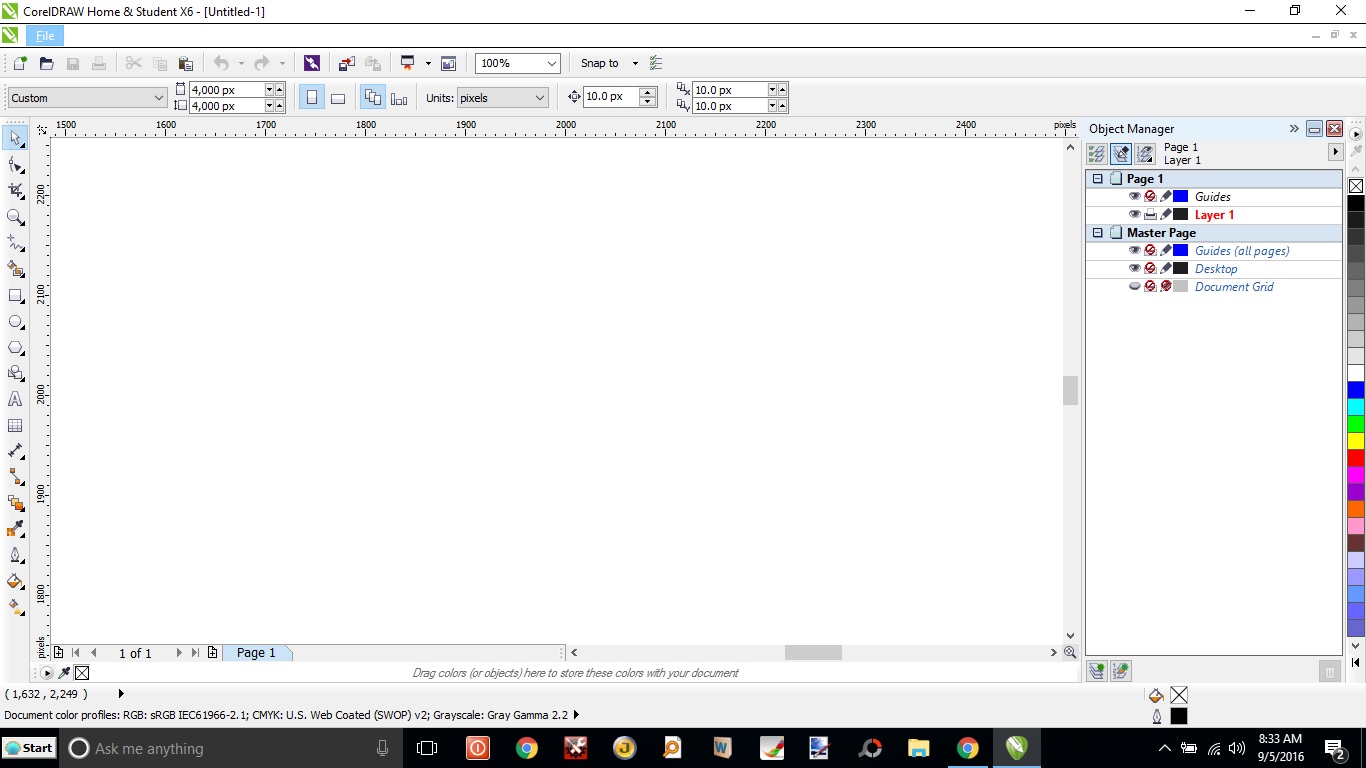Select the Shape tool
Screen dimensions: 1366x768
coord(15,164)
